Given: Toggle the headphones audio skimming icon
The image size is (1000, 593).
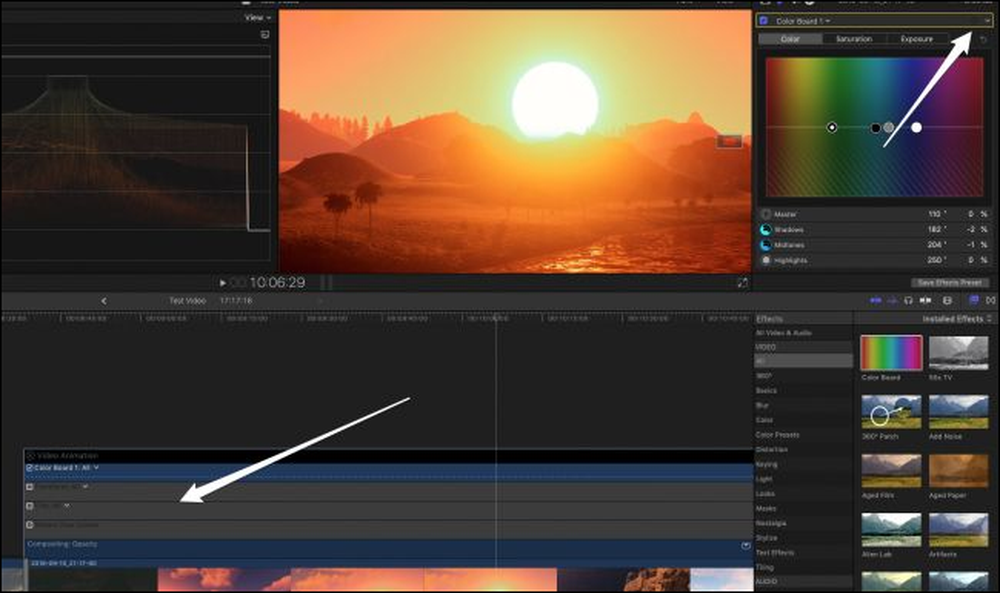Looking at the screenshot, I should 908,300.
